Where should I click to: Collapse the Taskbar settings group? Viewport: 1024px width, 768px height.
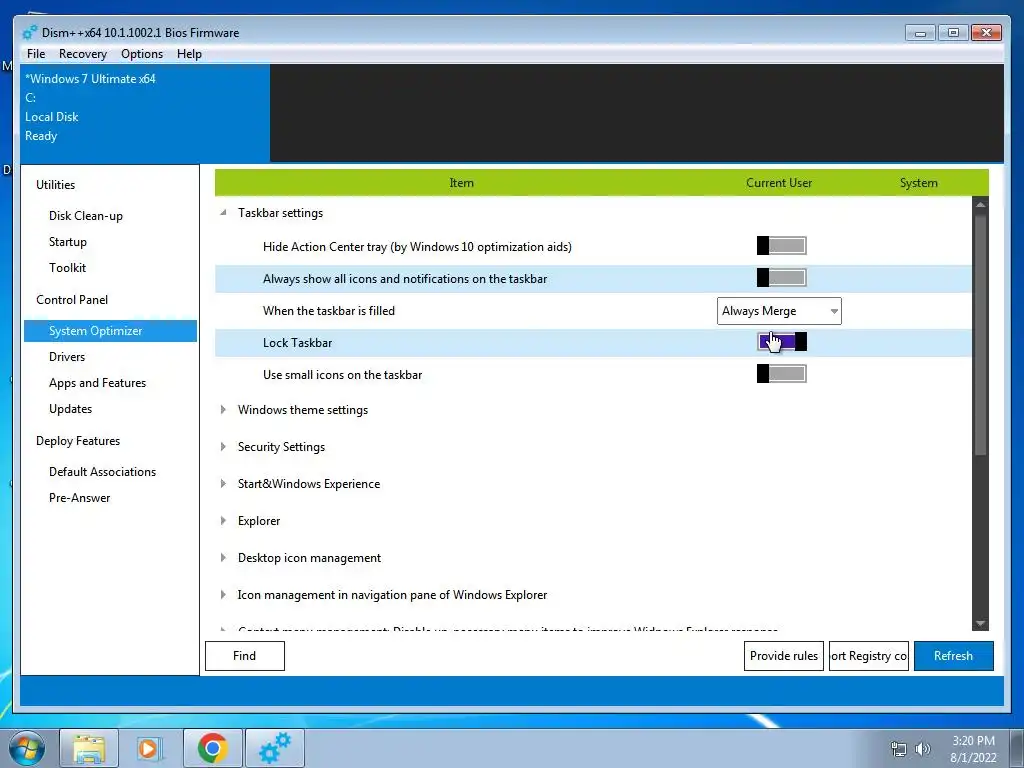click(223, 213)
